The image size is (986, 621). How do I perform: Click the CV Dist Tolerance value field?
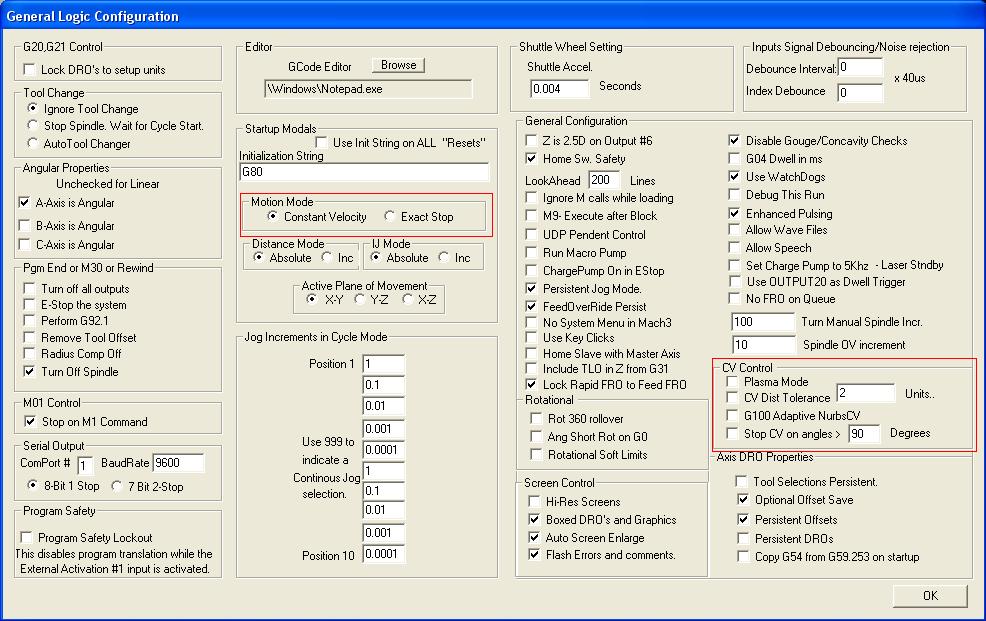pyautogui.click(x=865, y=393)
